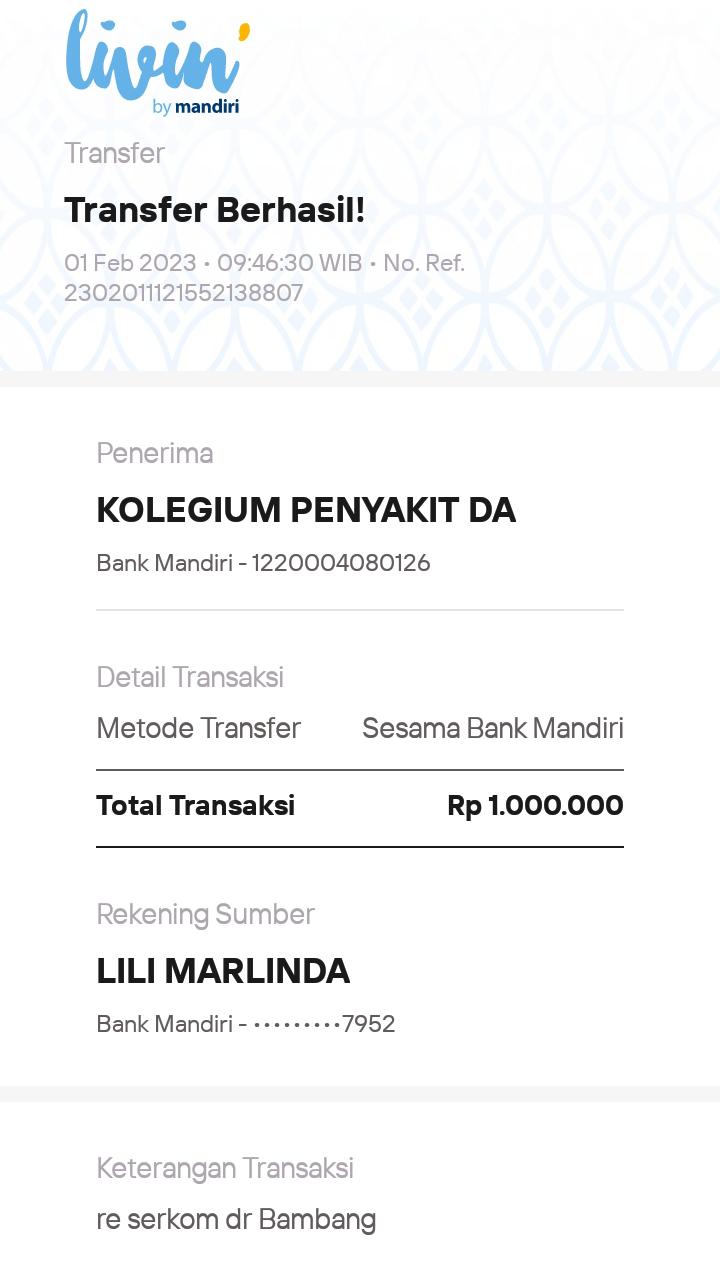Click recipient account number 1220004080126
The height and width of the screenshot is (1265, 720).
341,563
